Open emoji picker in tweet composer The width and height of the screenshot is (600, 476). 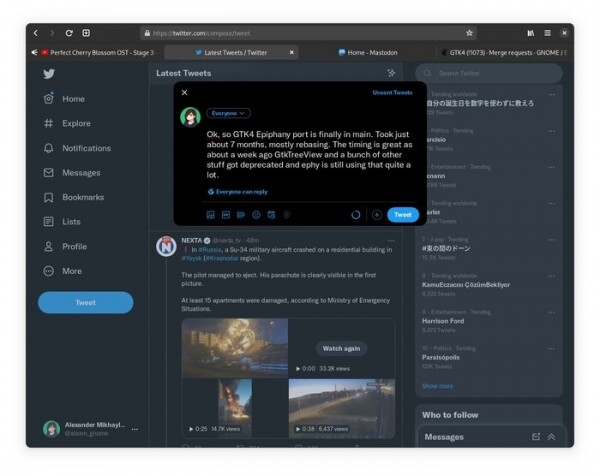coord(256,214)
